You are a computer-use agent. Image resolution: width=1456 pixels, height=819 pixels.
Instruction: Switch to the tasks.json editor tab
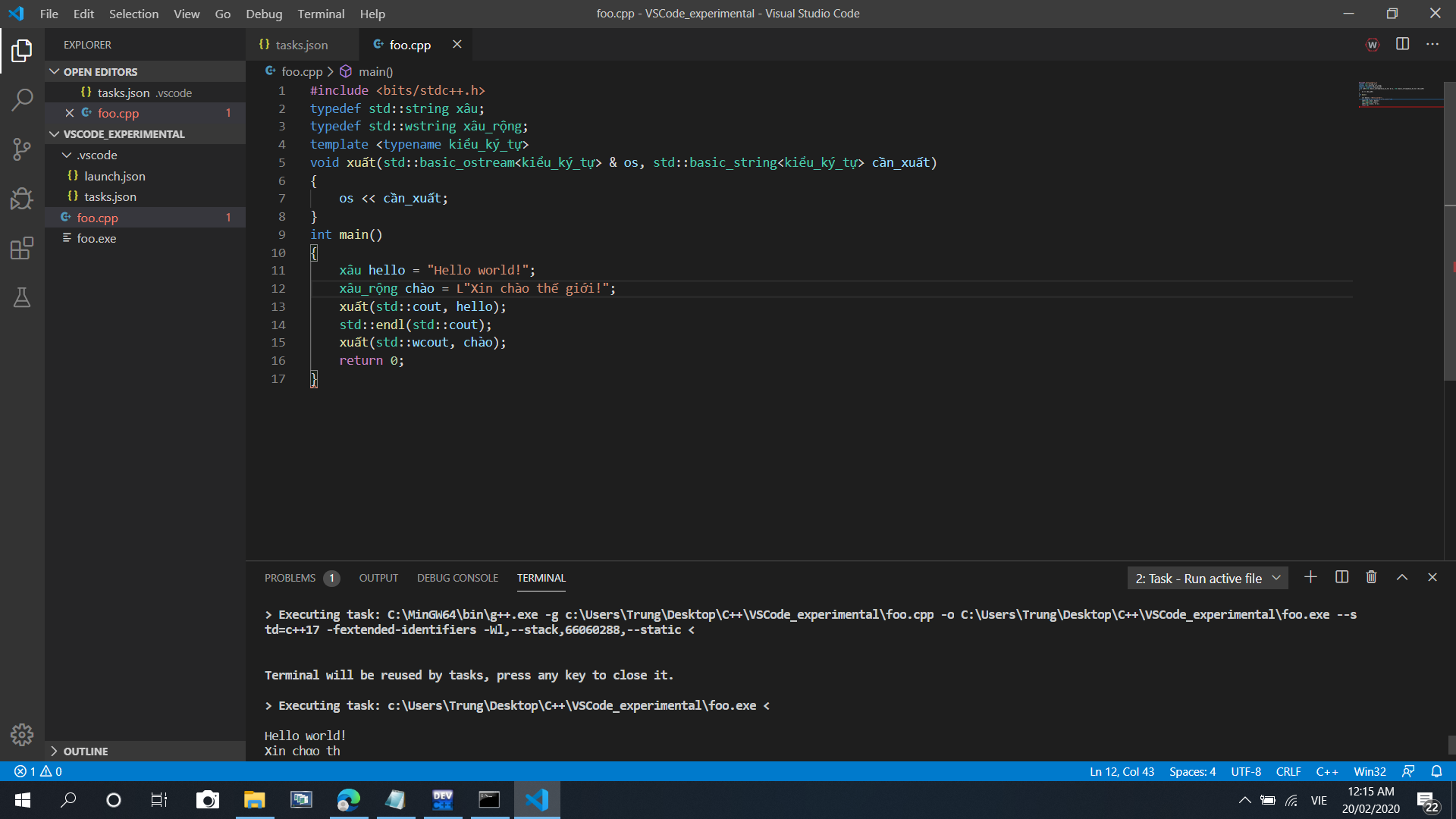[301, 45]
